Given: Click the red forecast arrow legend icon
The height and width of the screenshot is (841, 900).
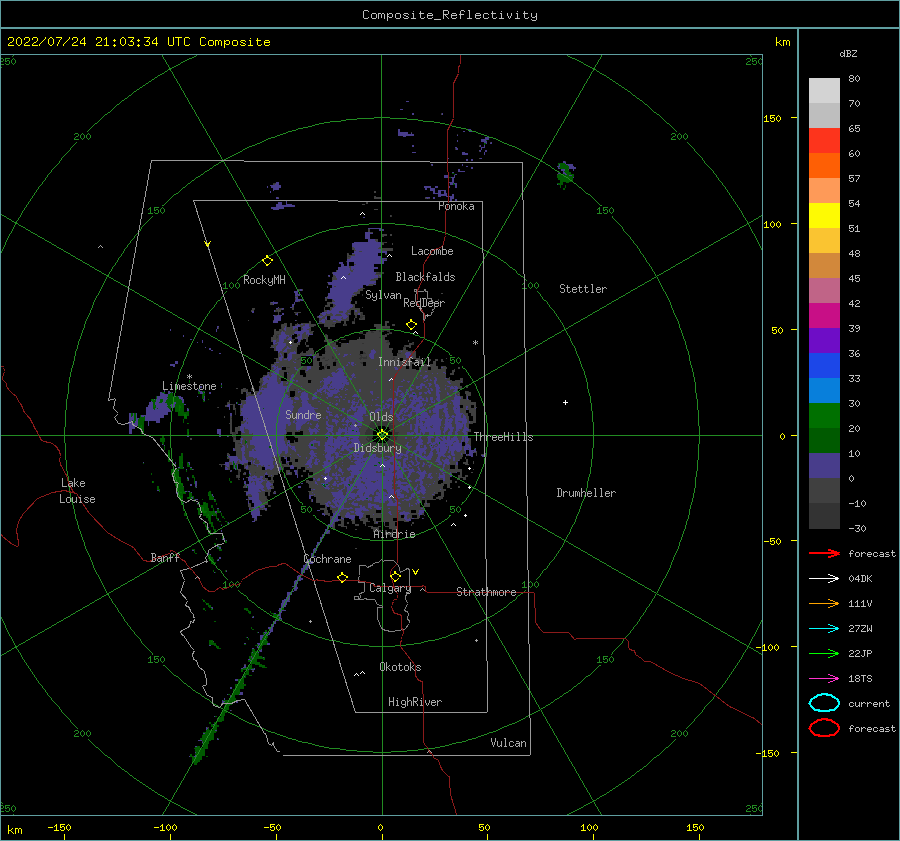Looking at the screenshot, I should click(x=824, y=553).
